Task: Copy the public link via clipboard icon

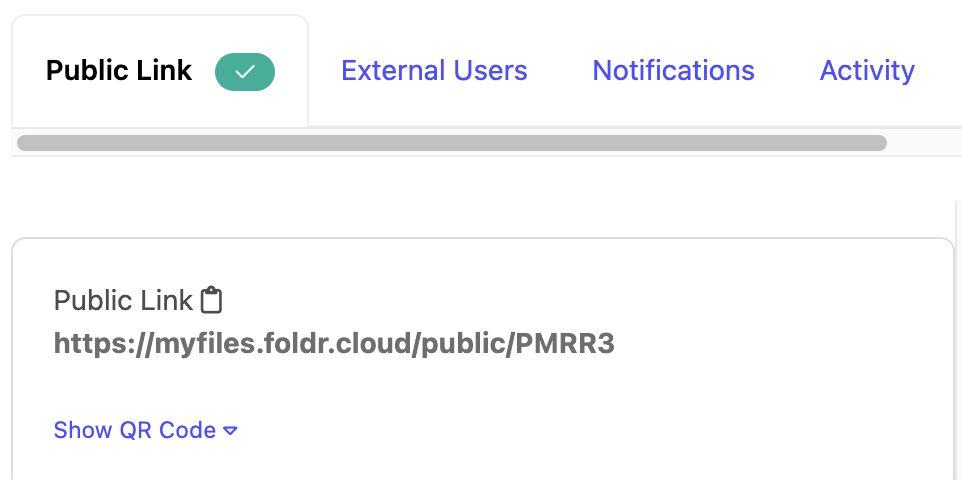Action: (211, 300)
